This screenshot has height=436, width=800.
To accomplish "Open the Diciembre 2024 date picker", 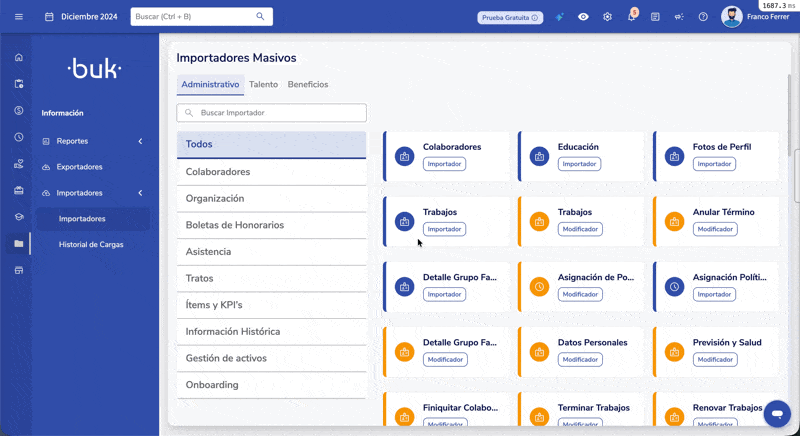I will coord(80,17).
